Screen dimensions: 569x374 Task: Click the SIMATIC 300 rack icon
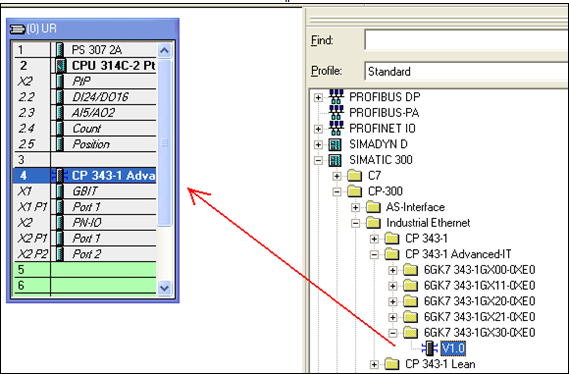[x=335, y=160]
